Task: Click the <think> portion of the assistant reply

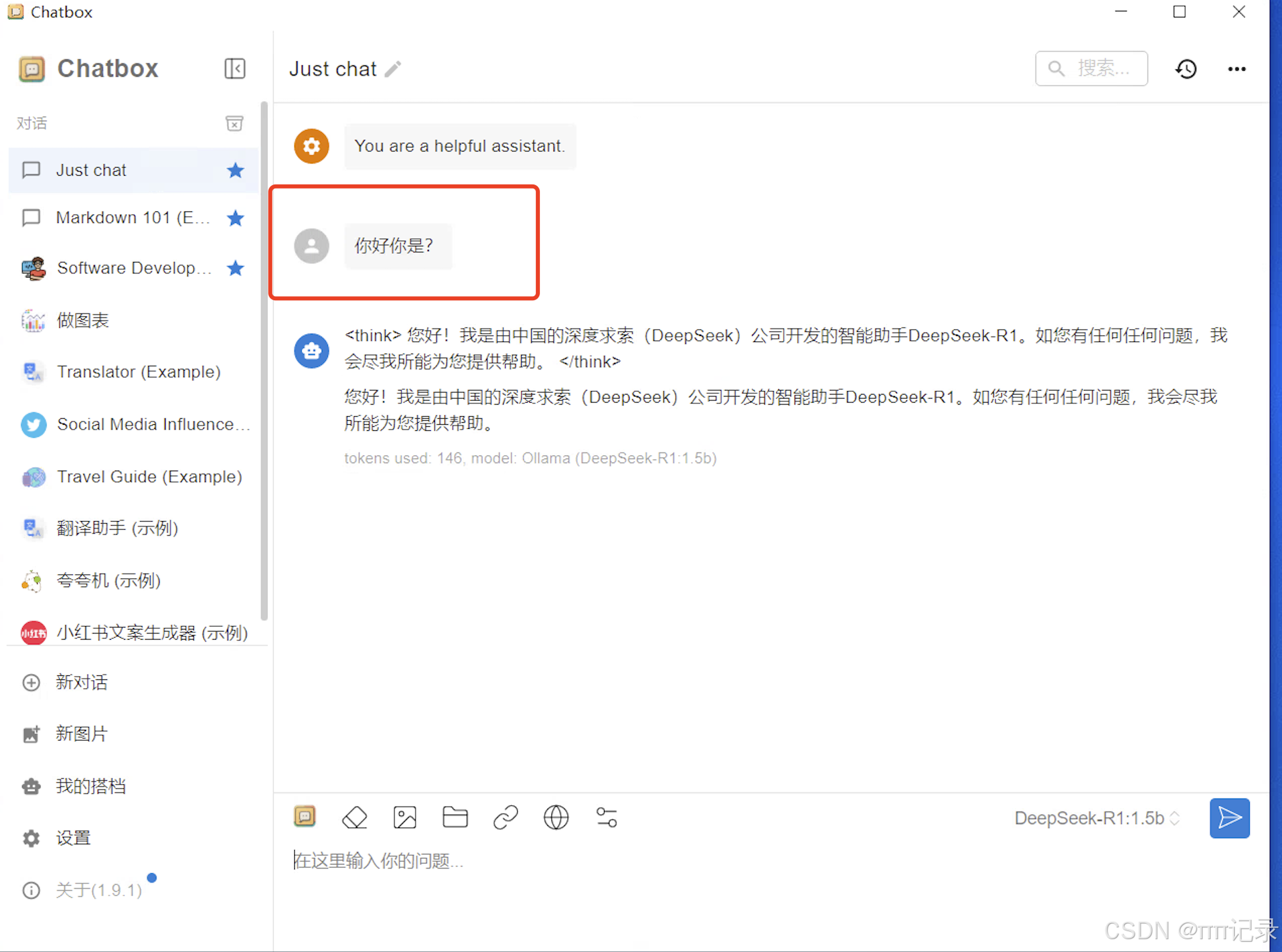Action: [x=373, y=335]
